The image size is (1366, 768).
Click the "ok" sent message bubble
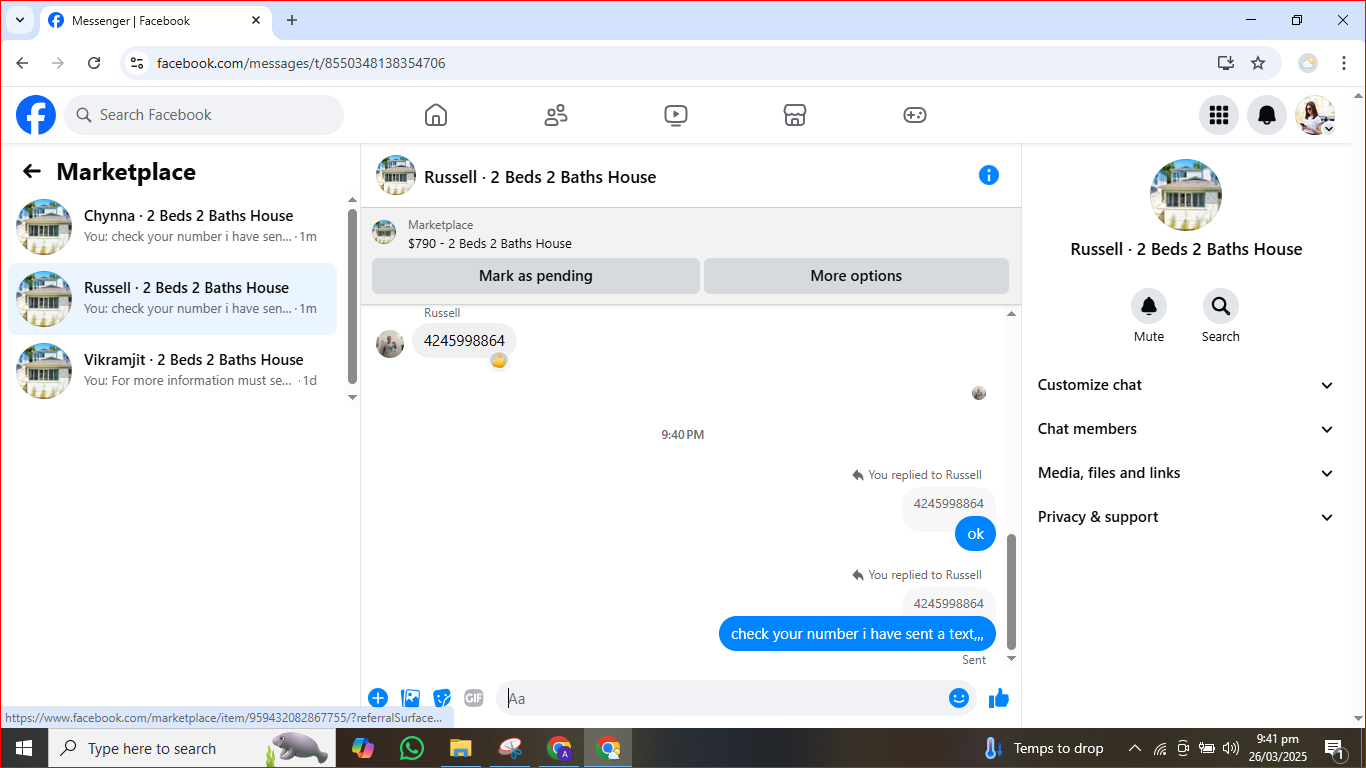coord(975,534)
